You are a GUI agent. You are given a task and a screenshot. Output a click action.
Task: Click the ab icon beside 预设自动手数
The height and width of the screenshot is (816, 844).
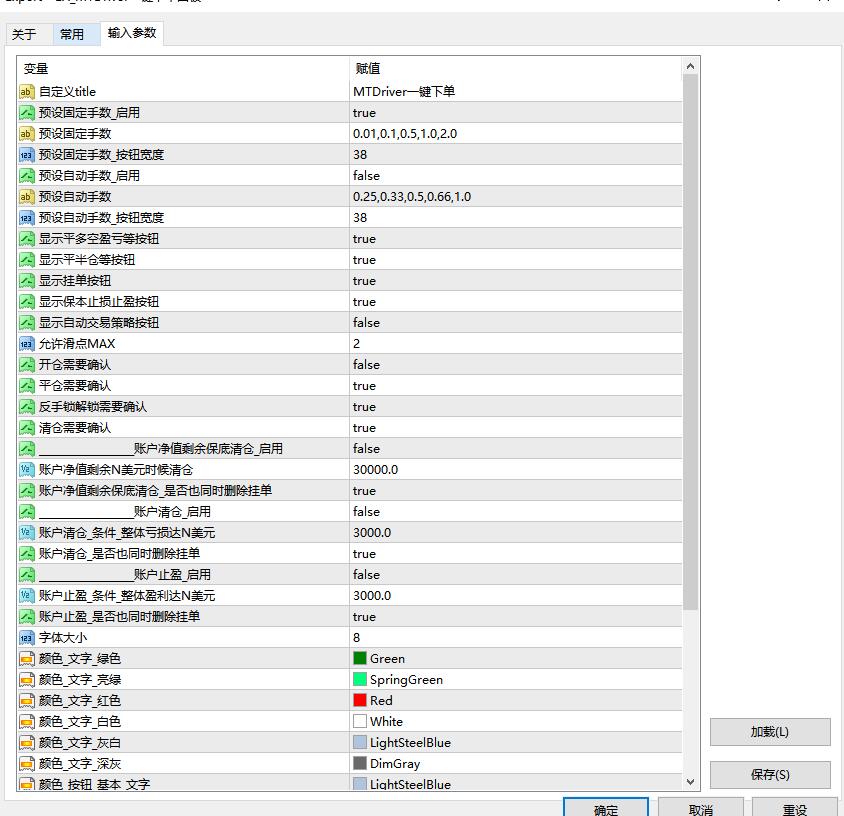[x=26, y=196]
